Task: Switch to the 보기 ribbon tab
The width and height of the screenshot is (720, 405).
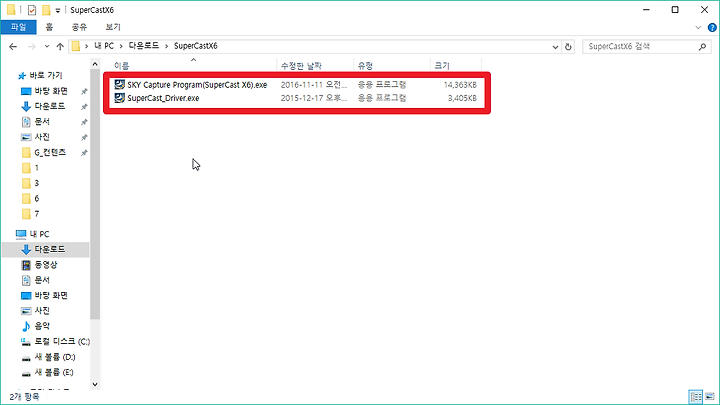Action: click(113, 27)
